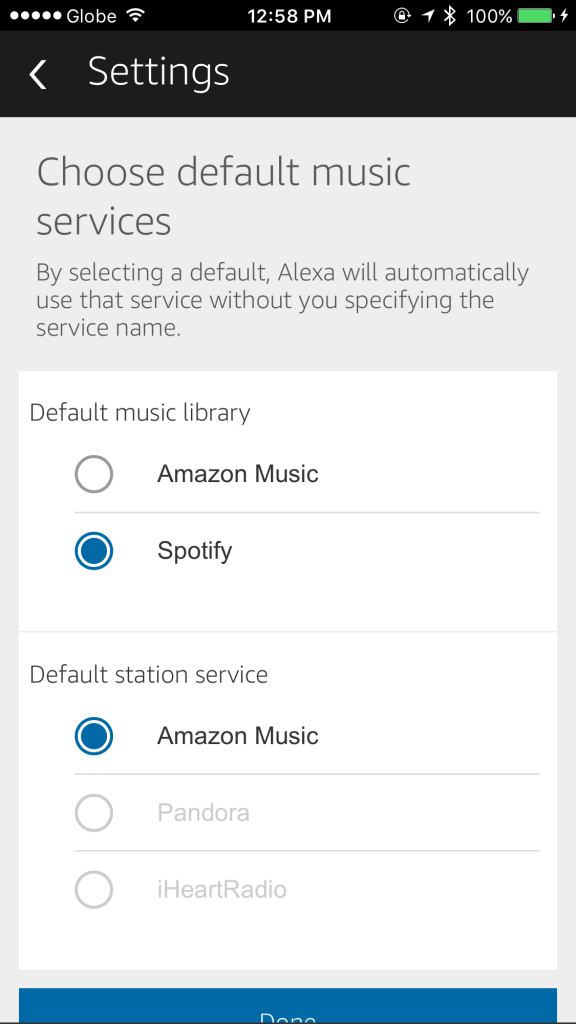This screenshot has height=1024, width=576.
Task: Tap the Bluetooth icon in status bar
Action: coord(449,15)
